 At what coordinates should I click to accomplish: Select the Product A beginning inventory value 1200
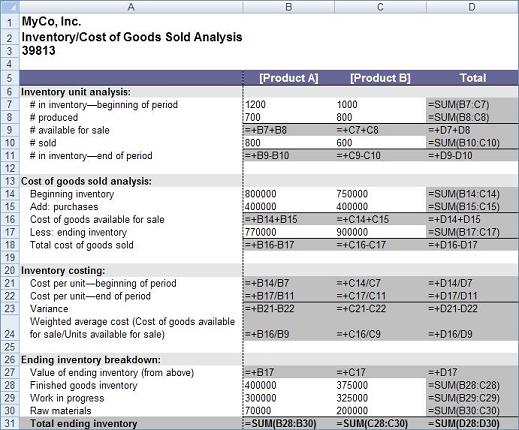tap(289, 105)
